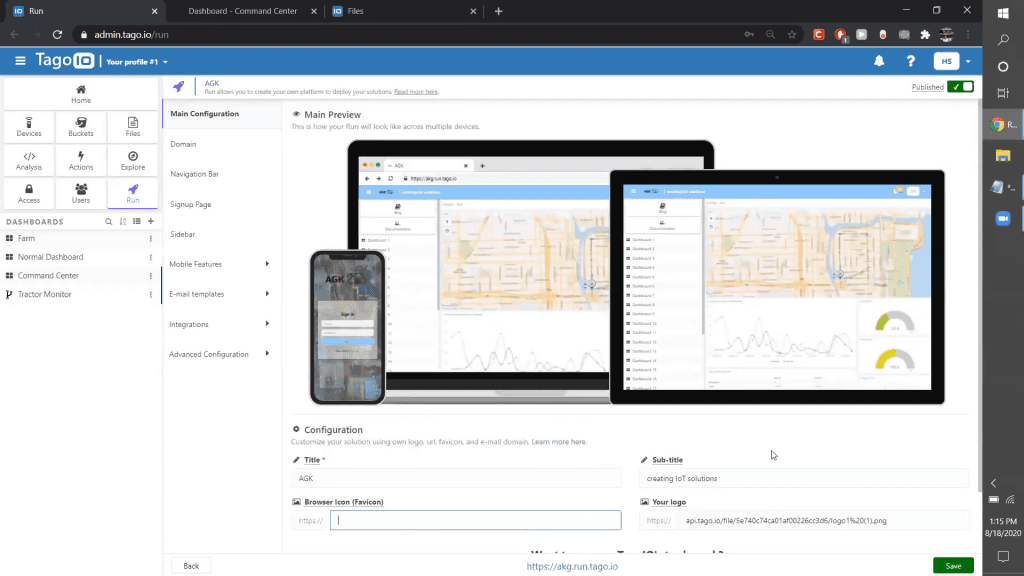Open the HS account dropdown
The height and width of the screenshot is (576, 1024).
click(952, 61)
